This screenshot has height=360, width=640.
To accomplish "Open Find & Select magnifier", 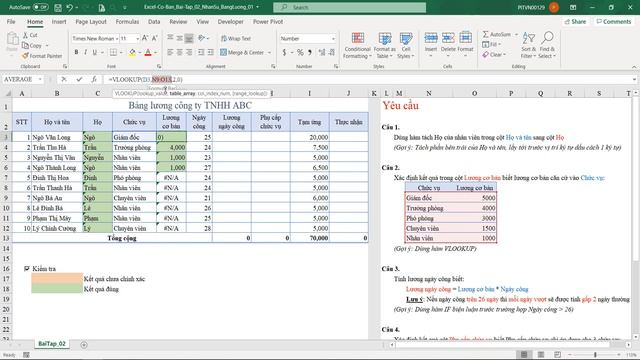I will [547, 45].
